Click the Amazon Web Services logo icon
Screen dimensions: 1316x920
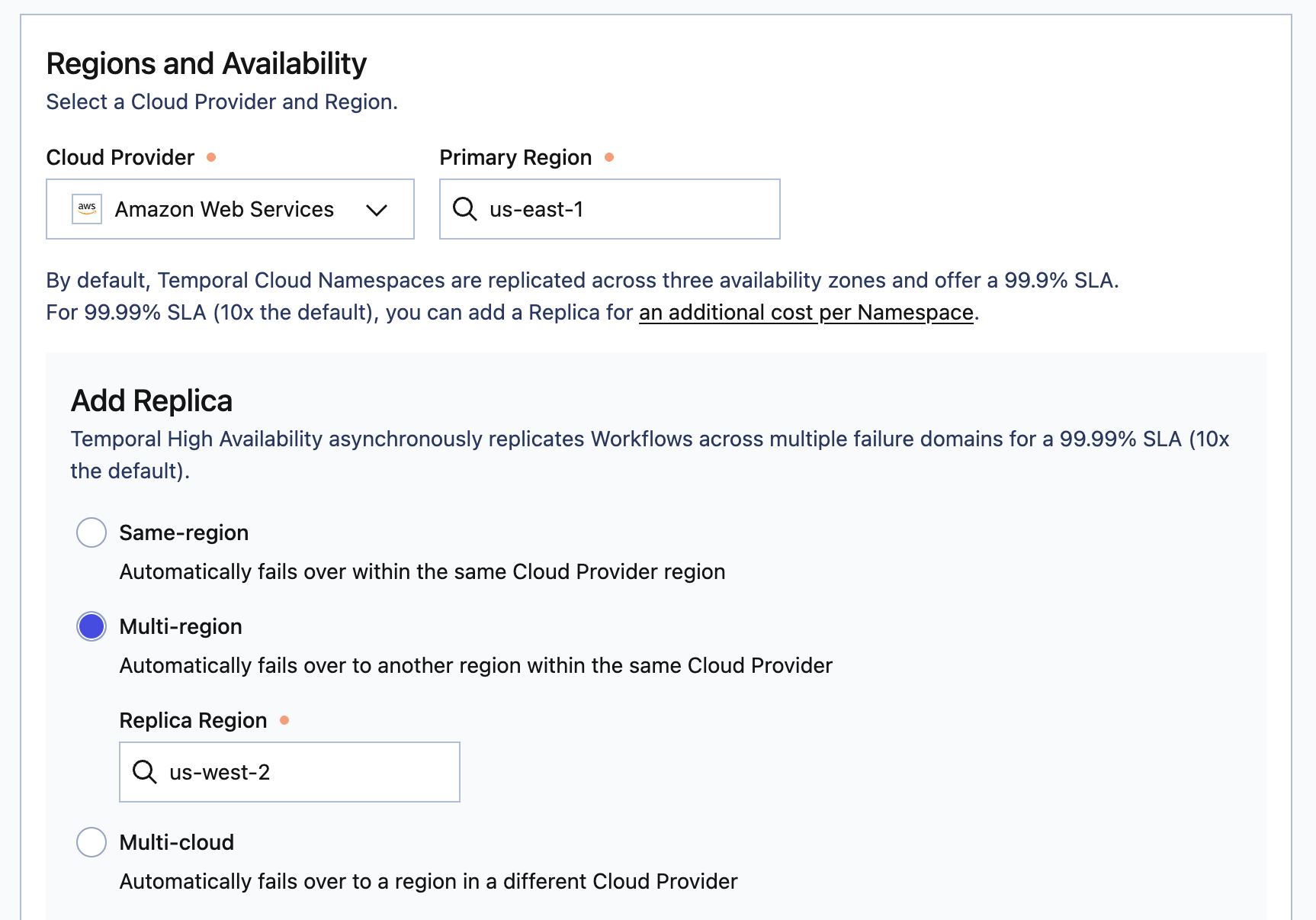87,208
